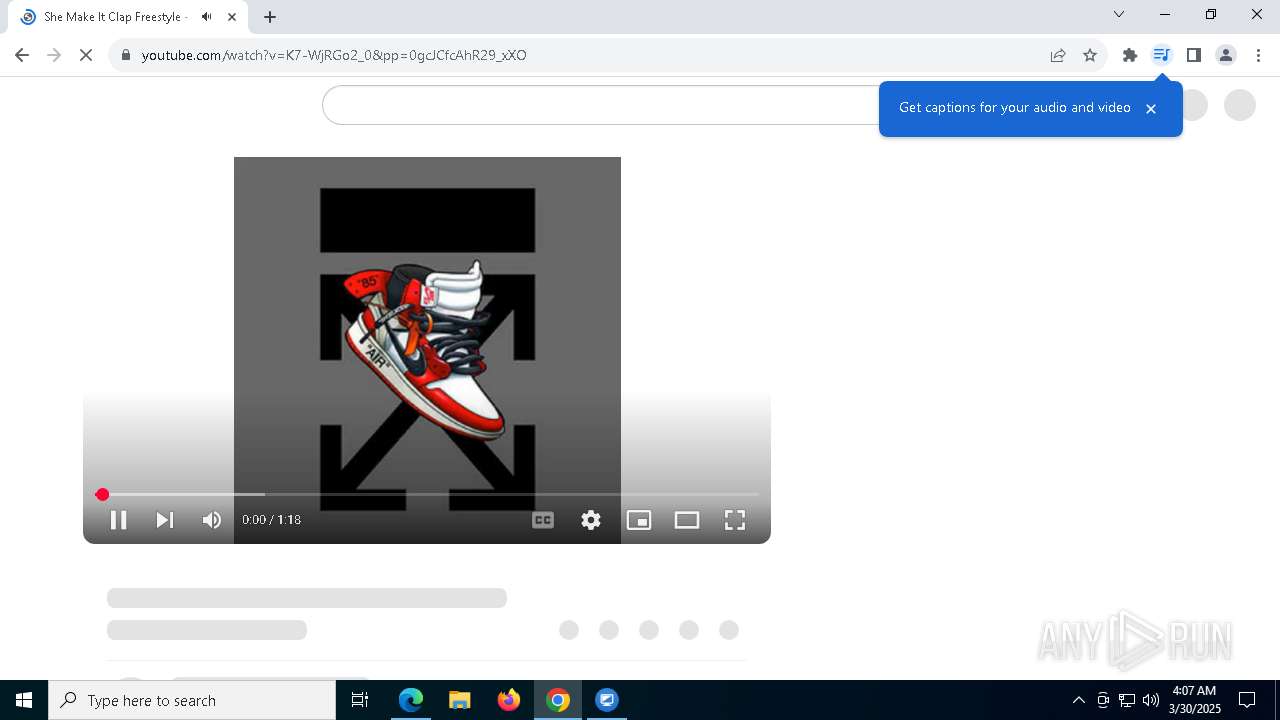
Task: Skip to the next video
Action: tap(165, 520)
